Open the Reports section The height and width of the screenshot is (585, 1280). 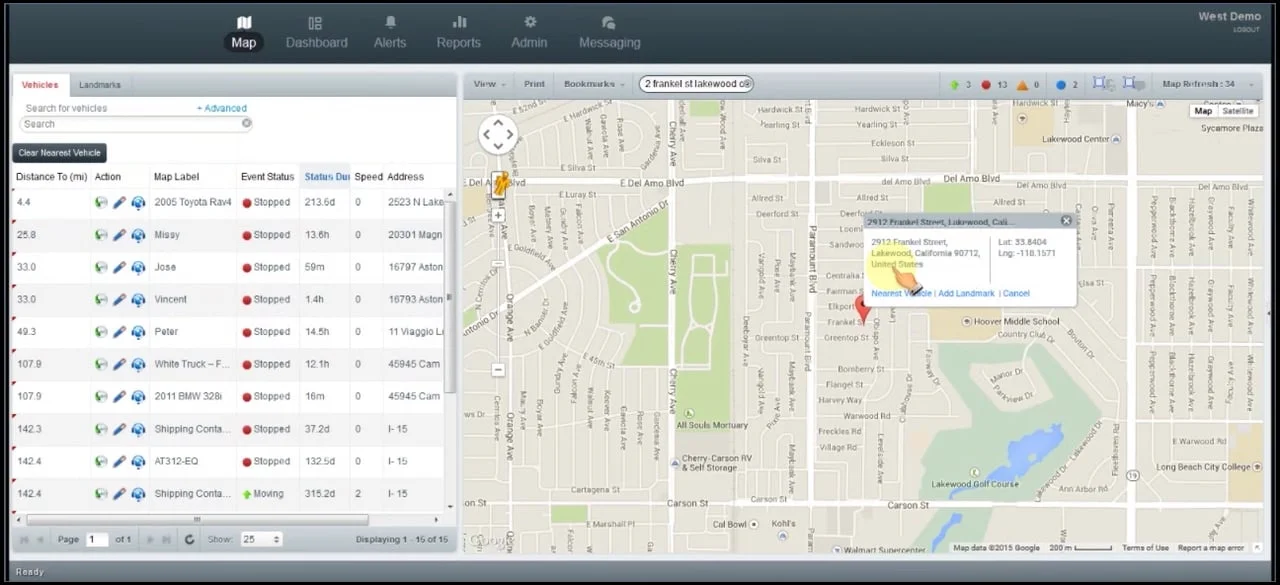(458, 33)
